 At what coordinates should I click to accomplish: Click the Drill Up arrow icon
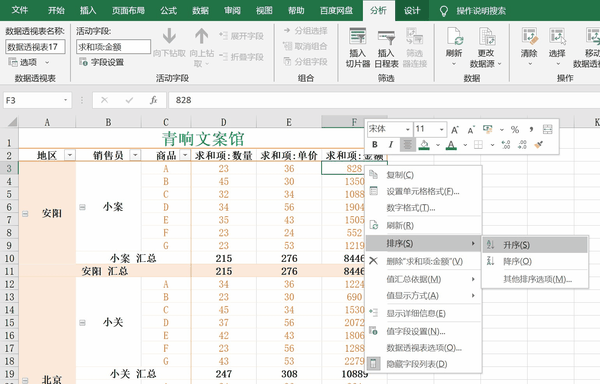coord(201,36)
